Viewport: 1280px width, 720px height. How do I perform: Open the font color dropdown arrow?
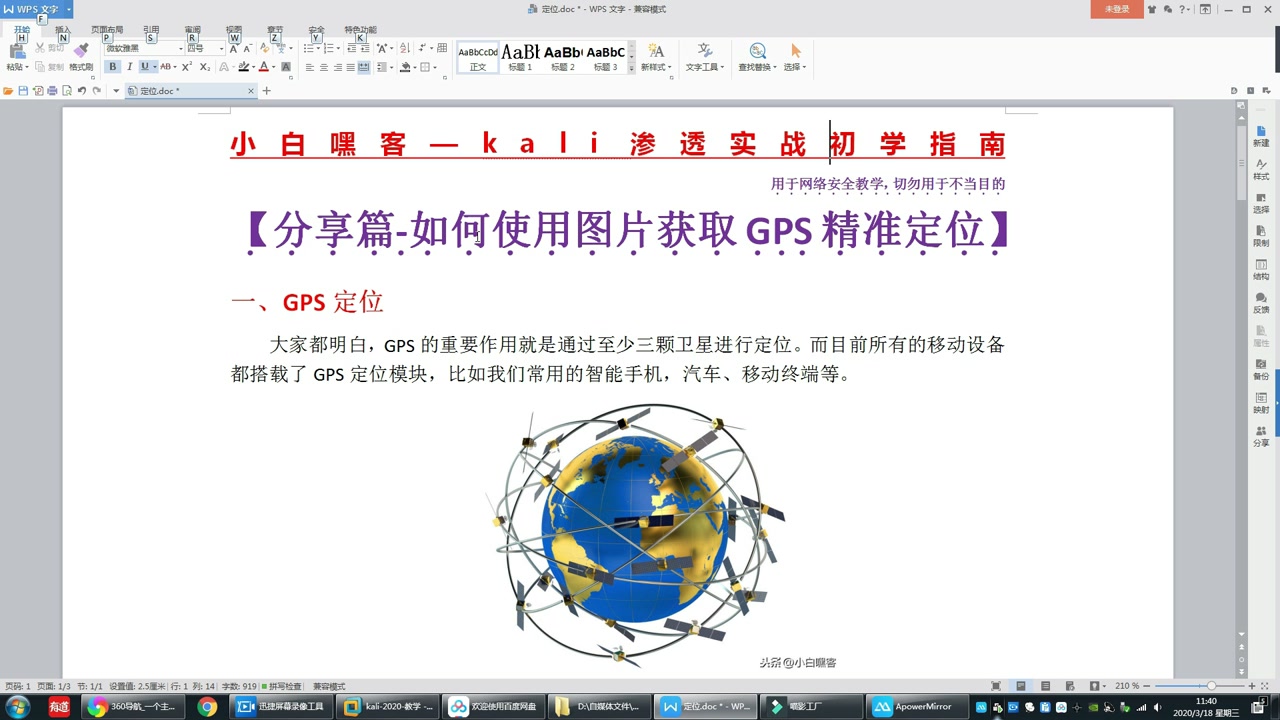pos(274,67)
